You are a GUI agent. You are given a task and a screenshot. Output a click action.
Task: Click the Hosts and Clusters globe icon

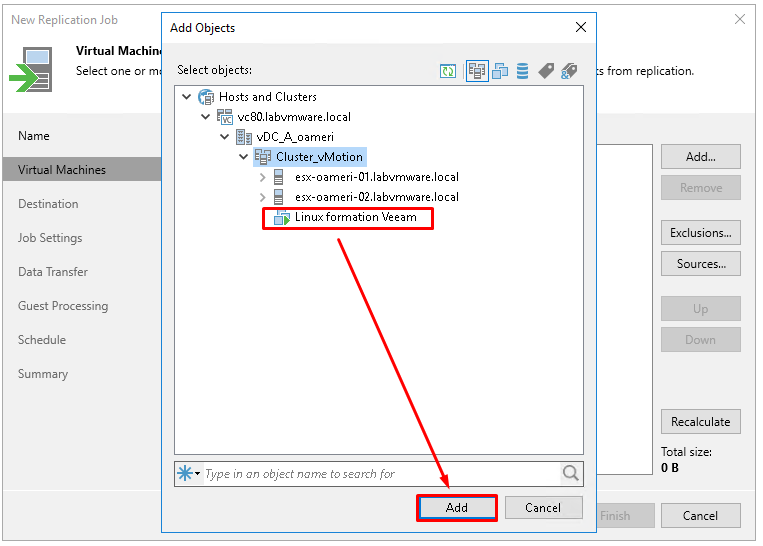tap(206, 97)
